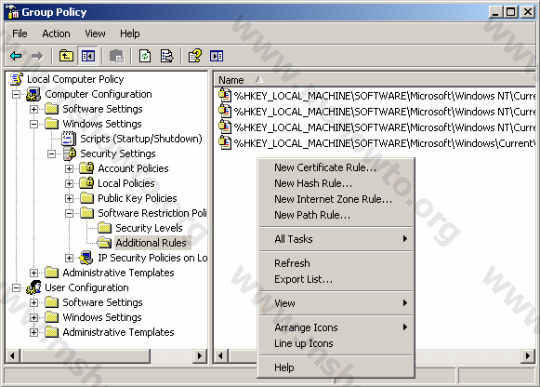Open the All Tasks submenu
540x387 pixels.
pyautogui.click(x=336, y=239)
